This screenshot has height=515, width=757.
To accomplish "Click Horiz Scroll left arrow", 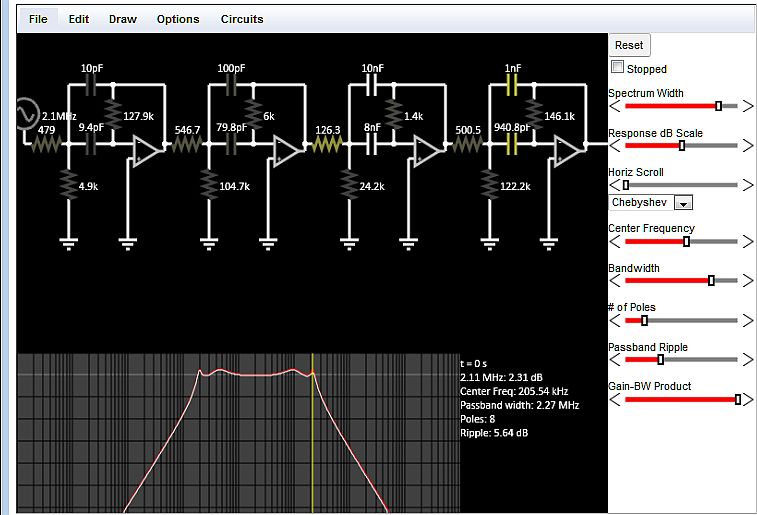I will [x=615, y=185].
